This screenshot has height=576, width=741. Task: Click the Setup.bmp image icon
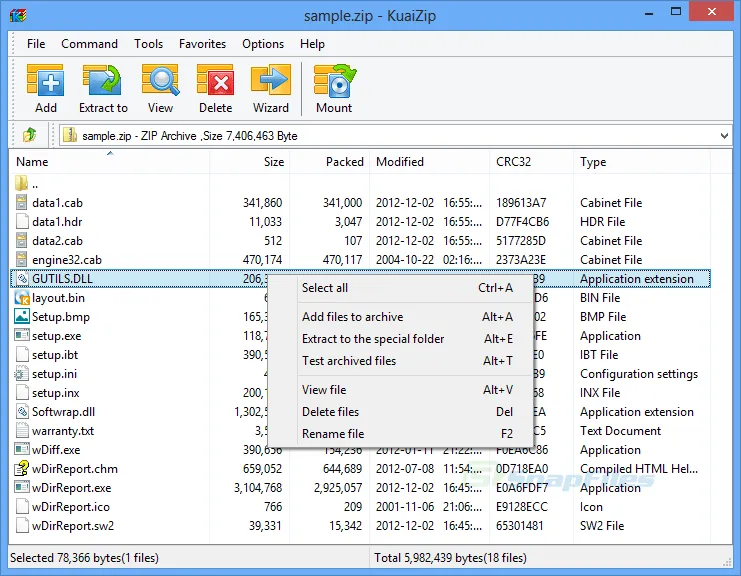[22, 316]
